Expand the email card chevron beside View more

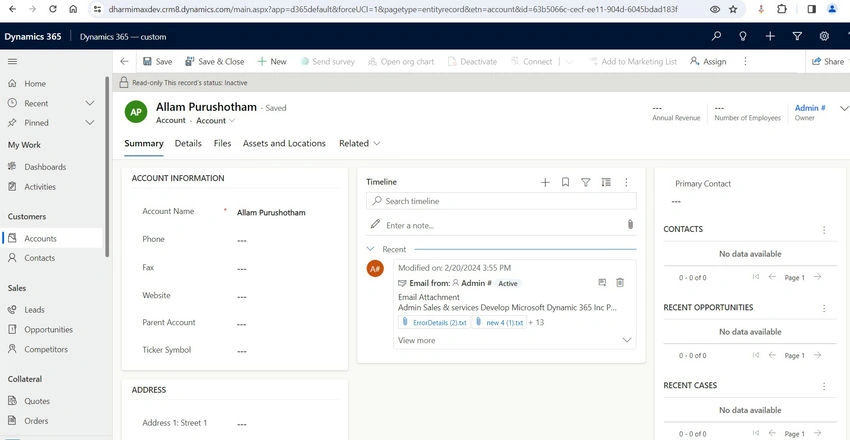click(627, 340)
